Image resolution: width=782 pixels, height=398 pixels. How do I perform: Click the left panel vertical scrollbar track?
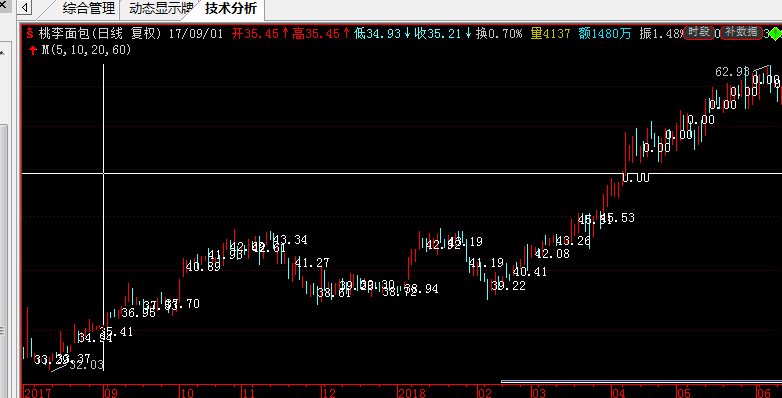point(3,224)
